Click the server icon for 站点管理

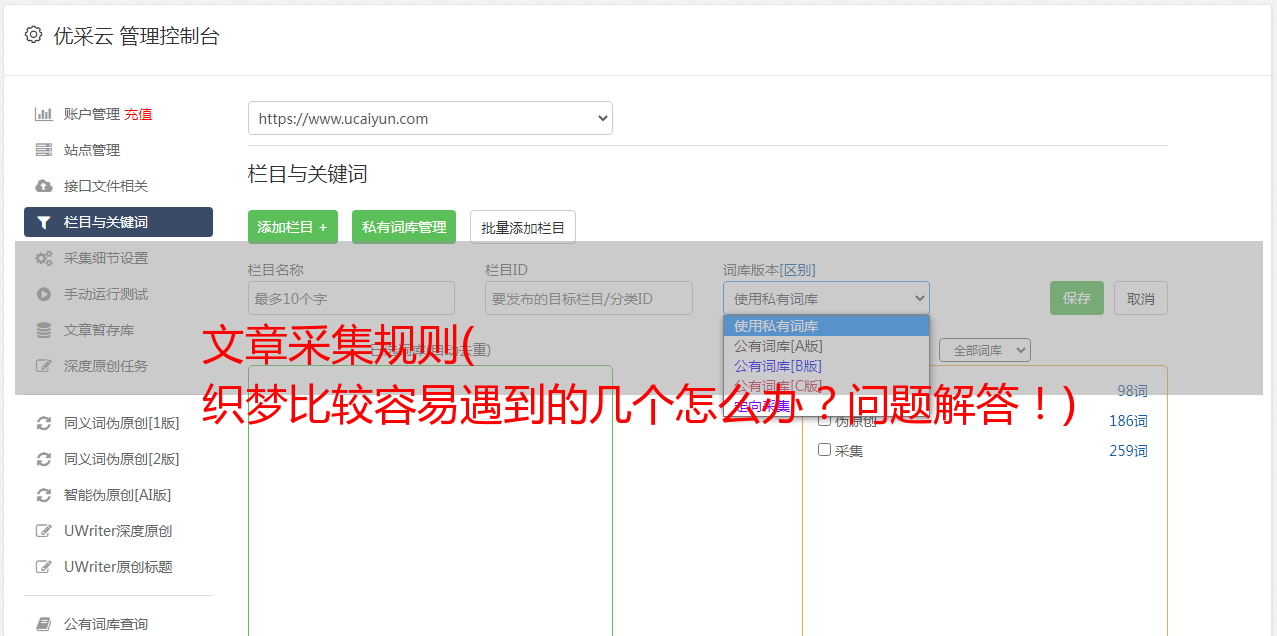(x=44, y=150)
